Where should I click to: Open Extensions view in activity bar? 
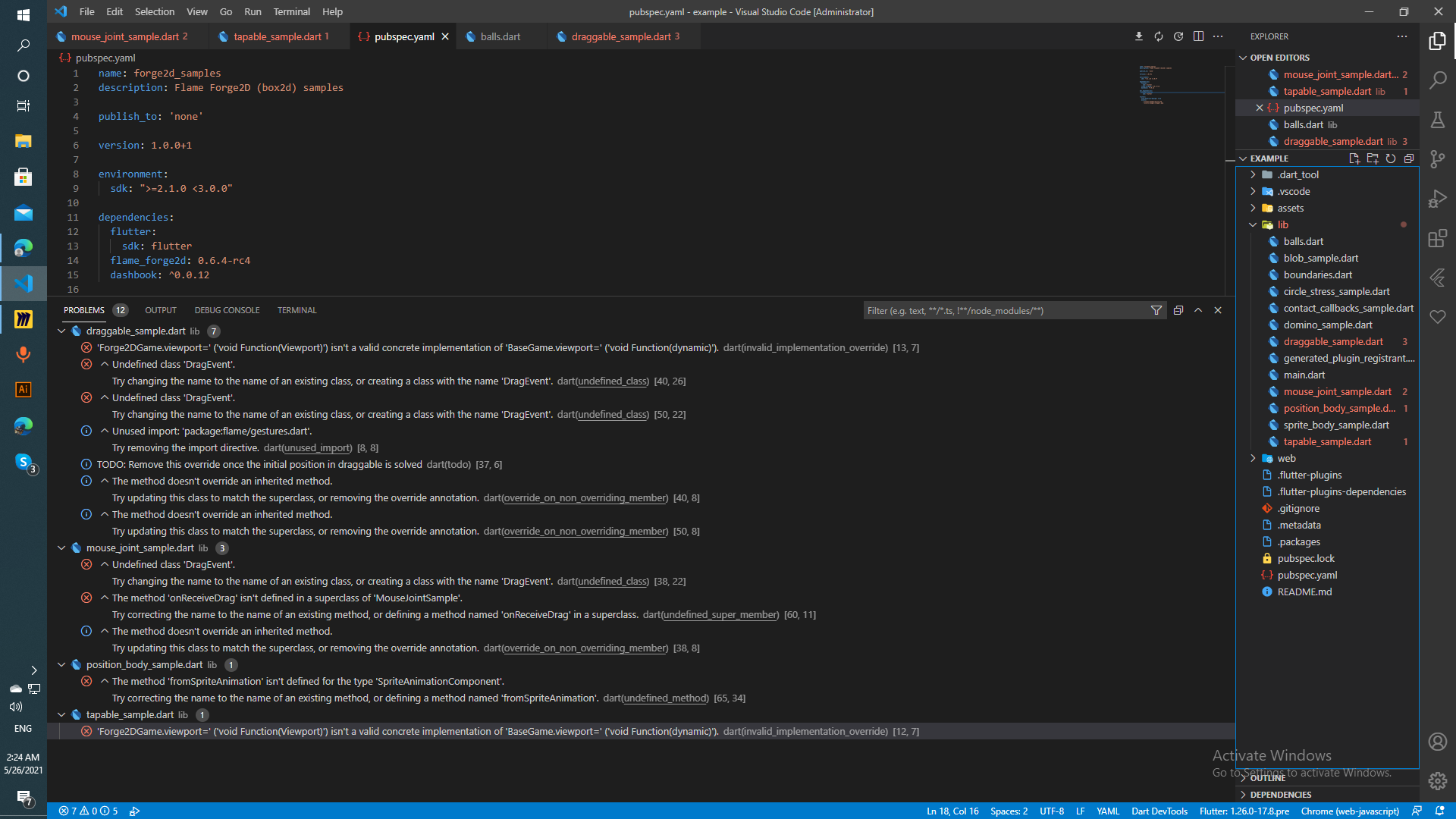tap(1437, 239)
